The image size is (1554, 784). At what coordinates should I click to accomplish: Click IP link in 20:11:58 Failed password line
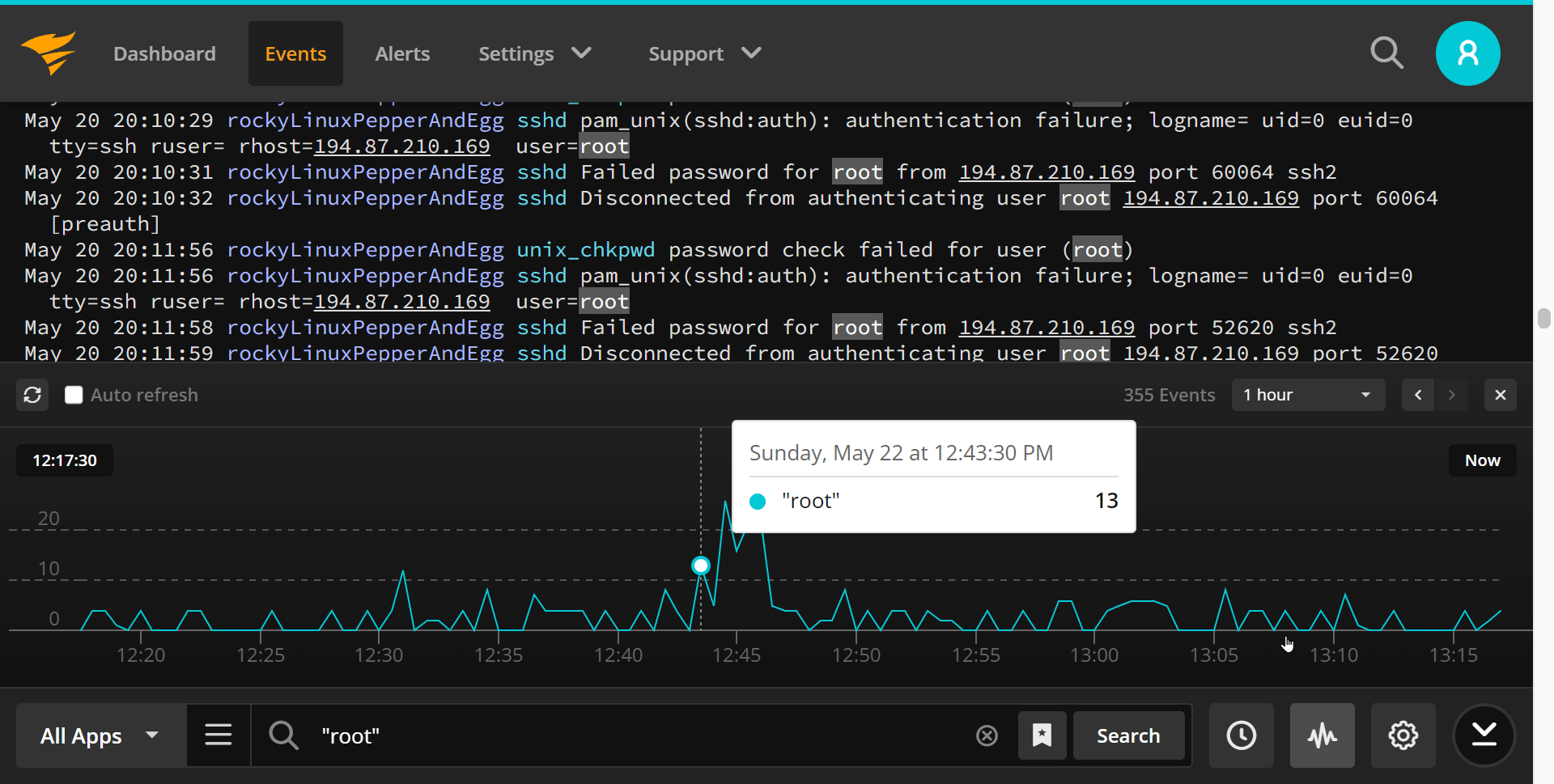[x=1047, y=328]
